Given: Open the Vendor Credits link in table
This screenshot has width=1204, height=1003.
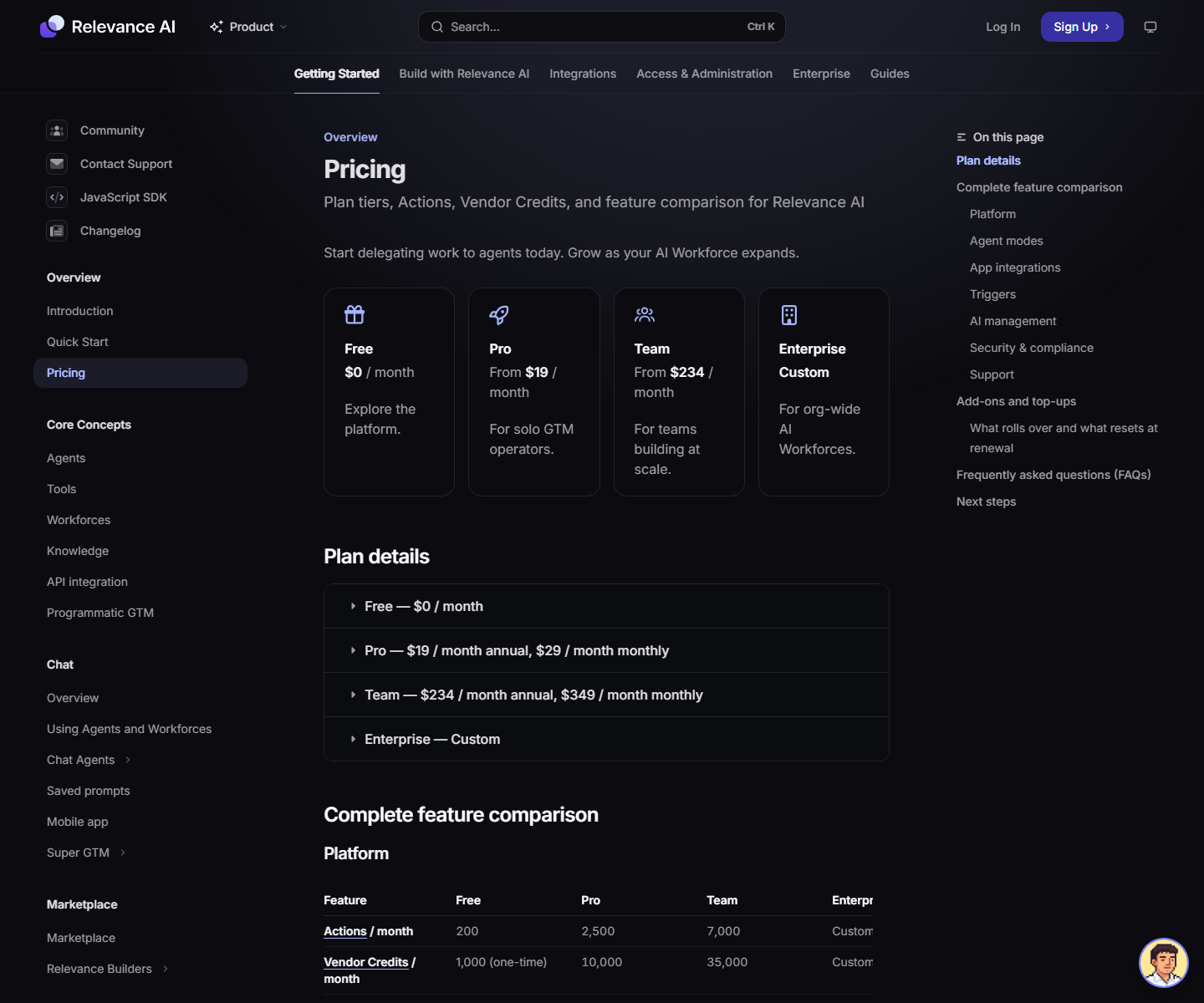Looking at the screenshot, I should coord(366,962).
